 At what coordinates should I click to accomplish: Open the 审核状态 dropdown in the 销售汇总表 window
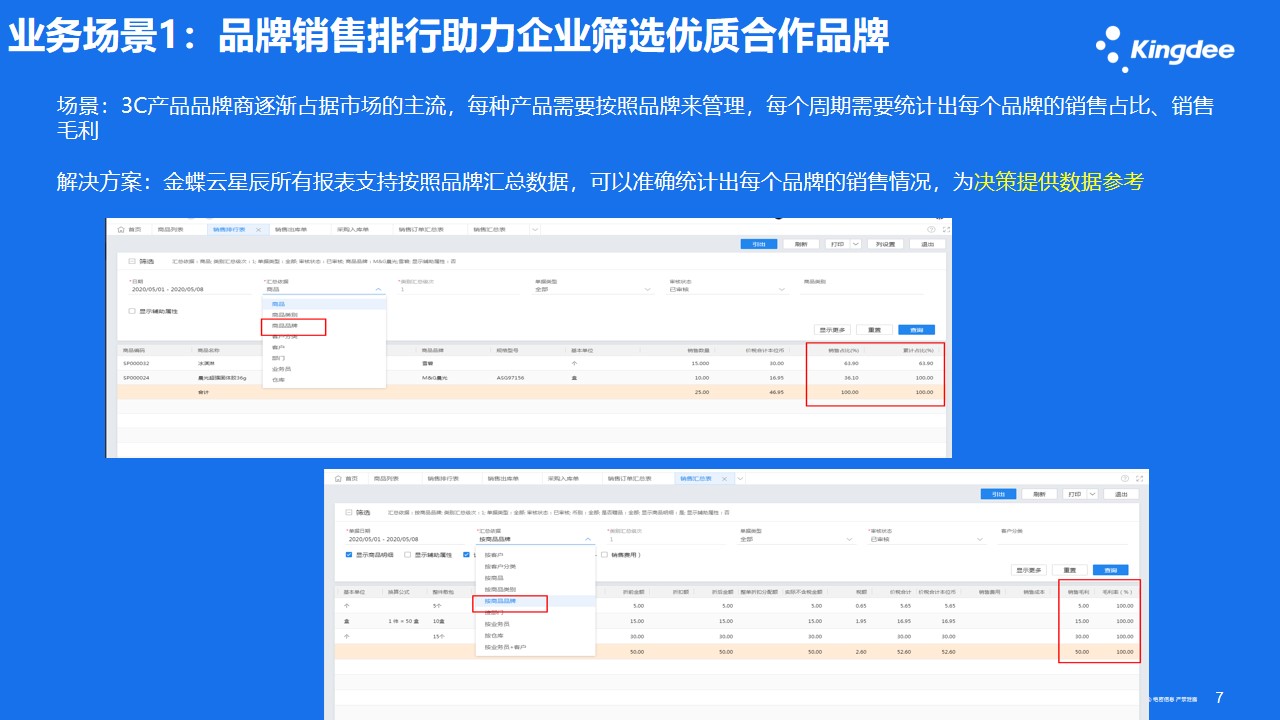click(927, 539)
